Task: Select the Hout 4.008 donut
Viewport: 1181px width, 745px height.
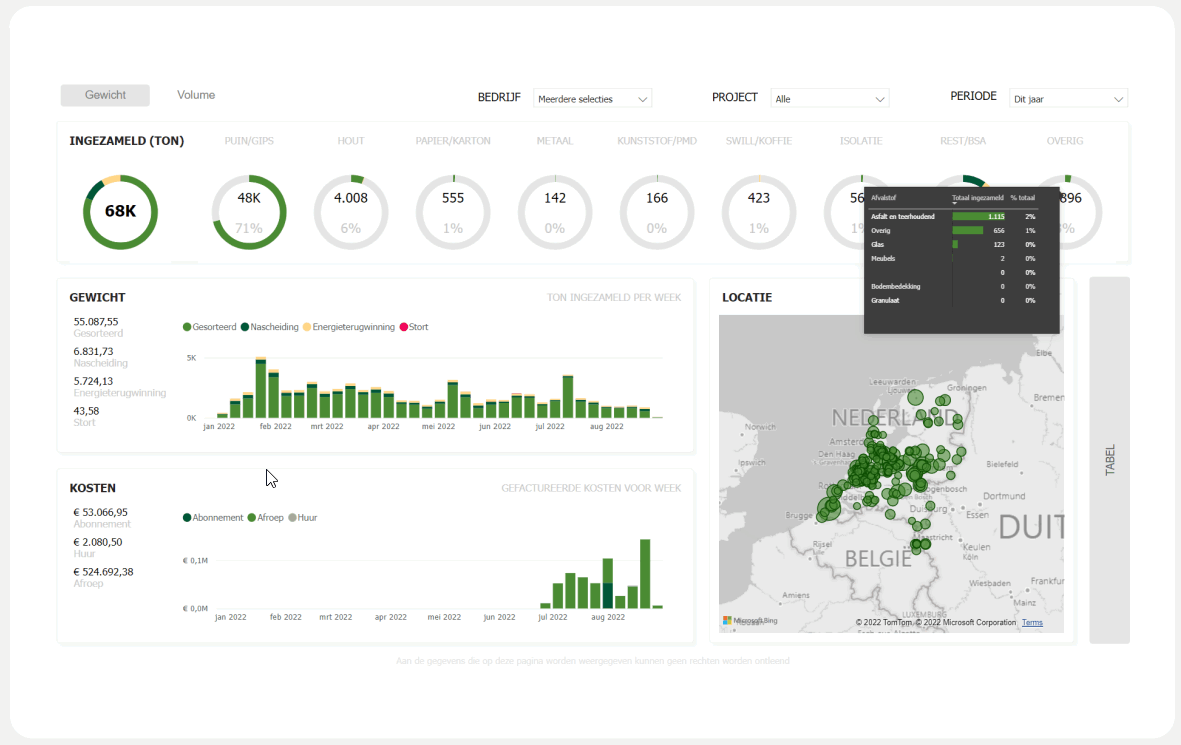Action: pos(351,212)
